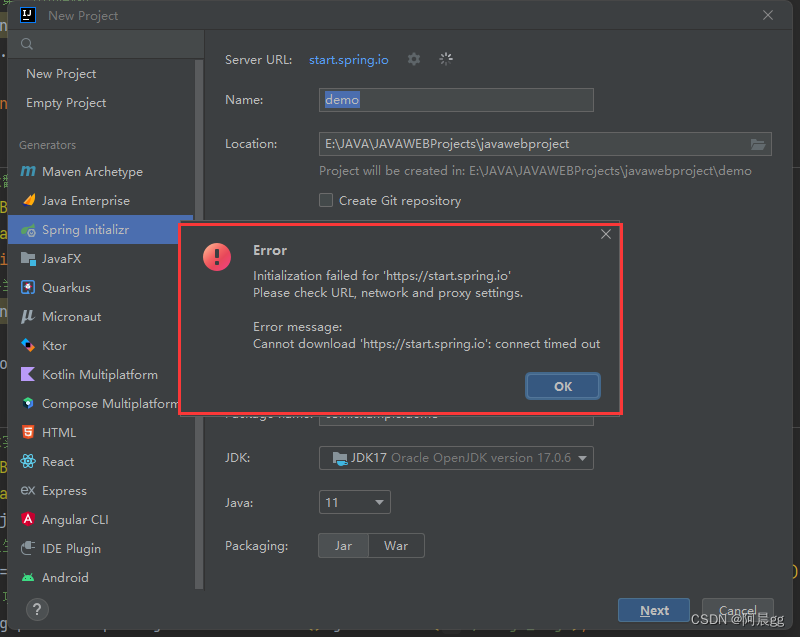Select New Project in the sidebar
This screenshot has width=800, height=637.
pos(60,73)
